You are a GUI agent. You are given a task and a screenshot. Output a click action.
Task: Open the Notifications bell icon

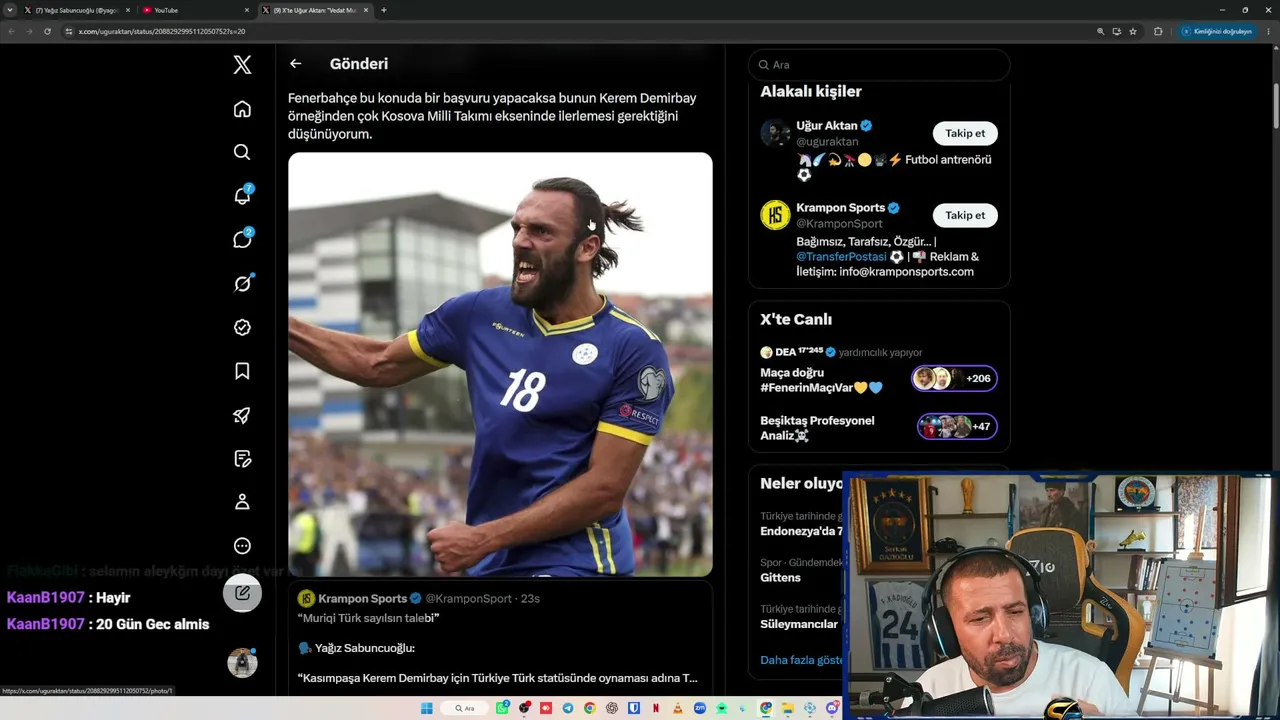click(242, 196)
